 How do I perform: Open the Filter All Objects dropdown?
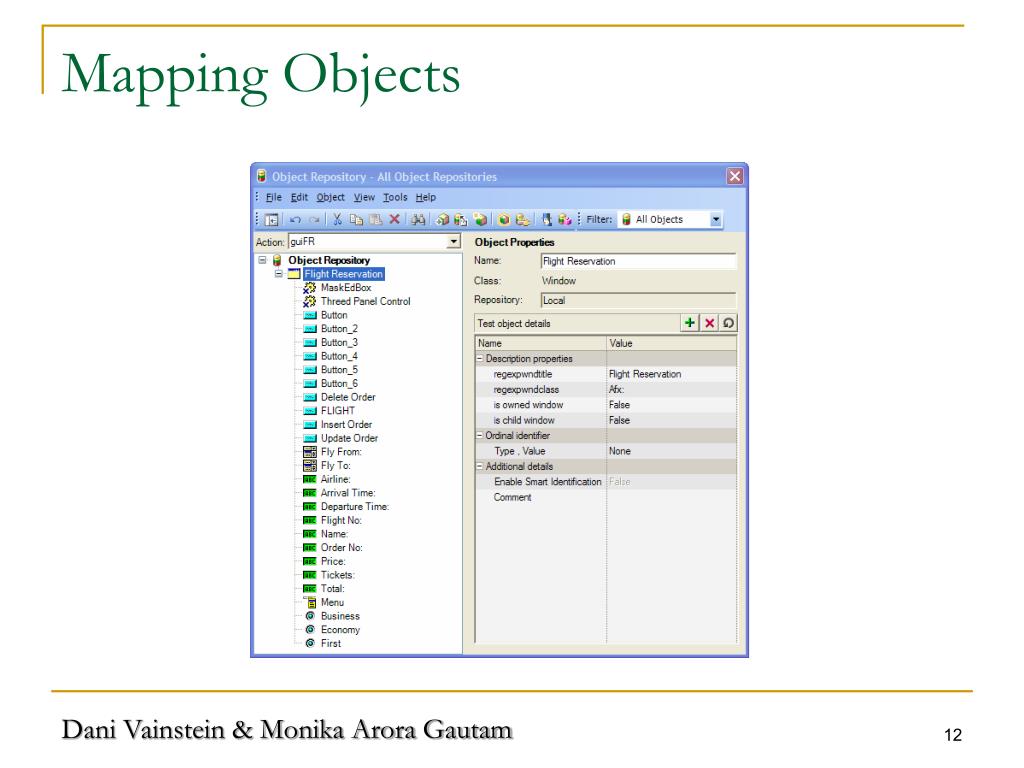click(715, 220)
